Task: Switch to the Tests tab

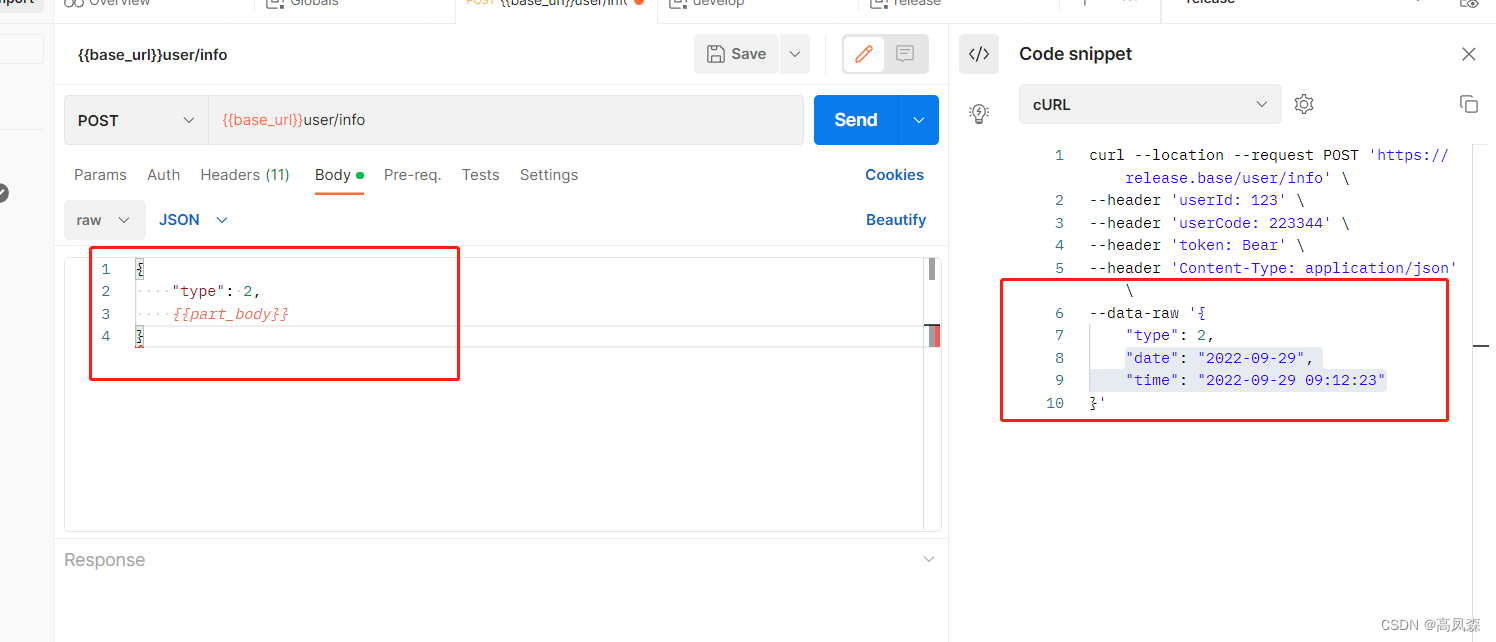Action: [480, 175]
